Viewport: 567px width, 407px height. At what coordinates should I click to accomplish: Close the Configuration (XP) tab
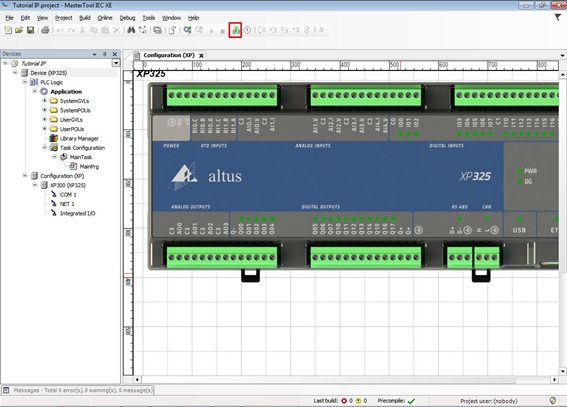click(x=201, y=55)
